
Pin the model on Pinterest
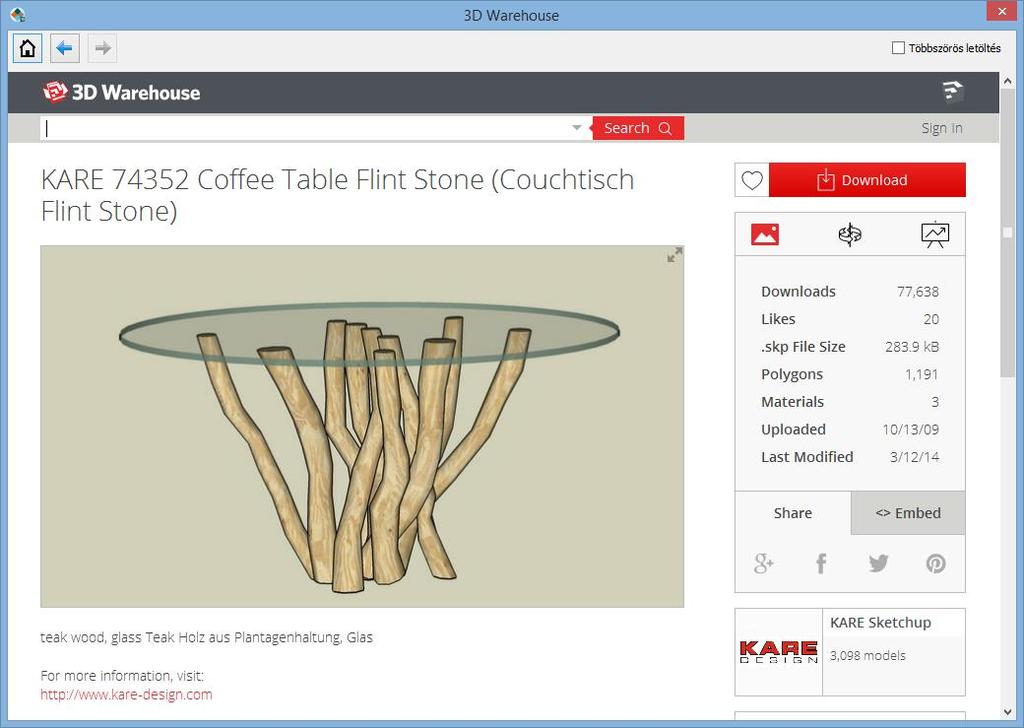936,563
